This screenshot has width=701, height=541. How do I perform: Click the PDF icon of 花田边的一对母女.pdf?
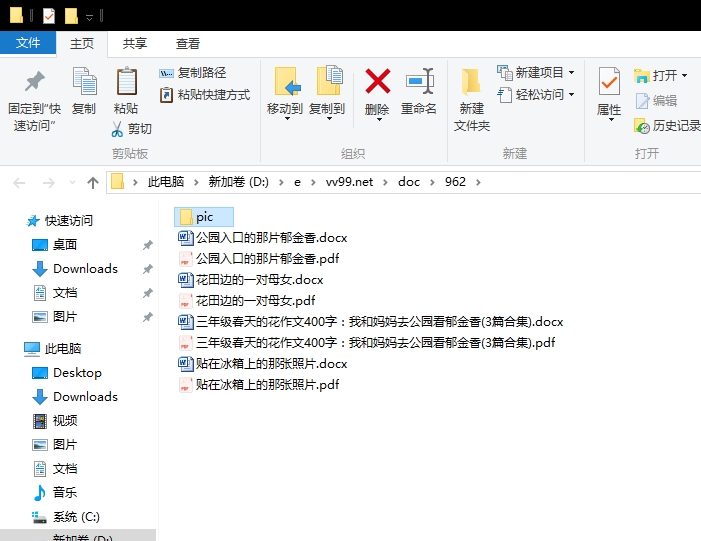coord(185,300)
